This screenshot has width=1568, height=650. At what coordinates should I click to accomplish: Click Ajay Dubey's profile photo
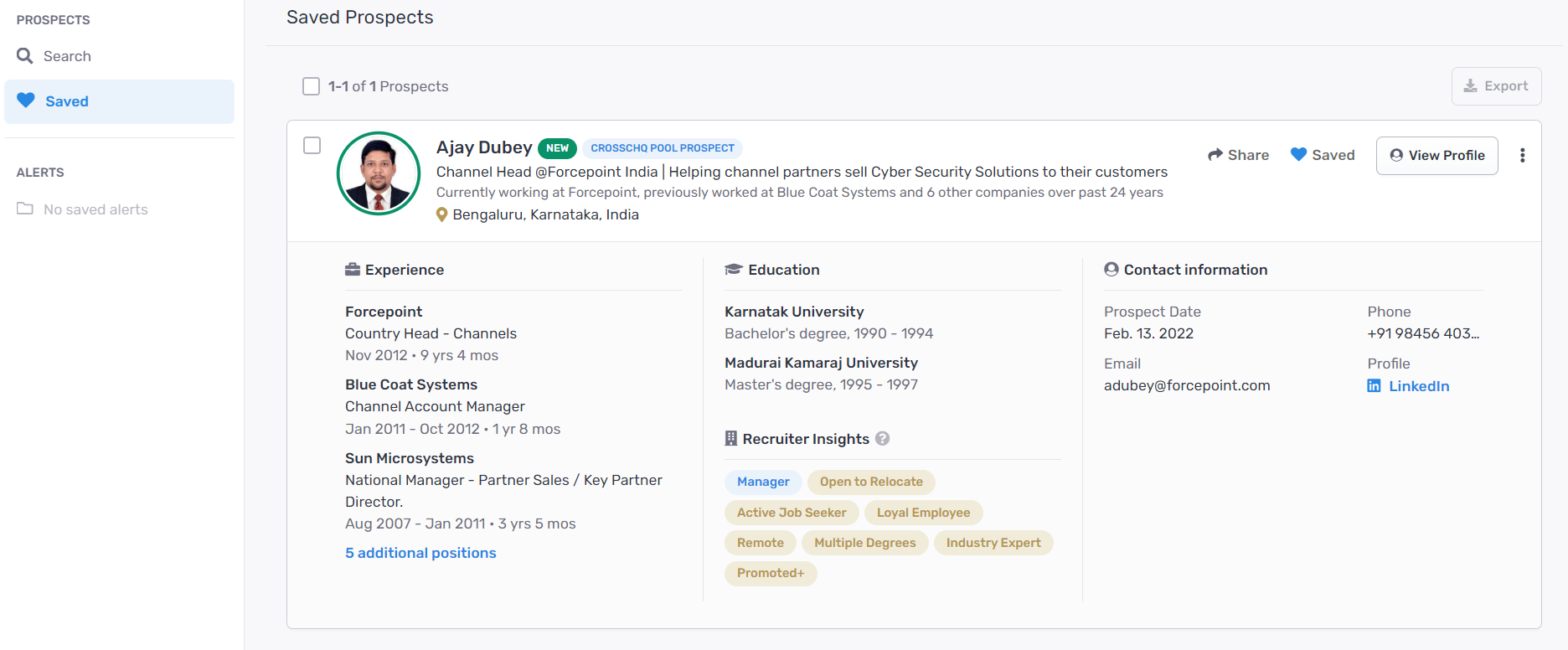point(379,173)
